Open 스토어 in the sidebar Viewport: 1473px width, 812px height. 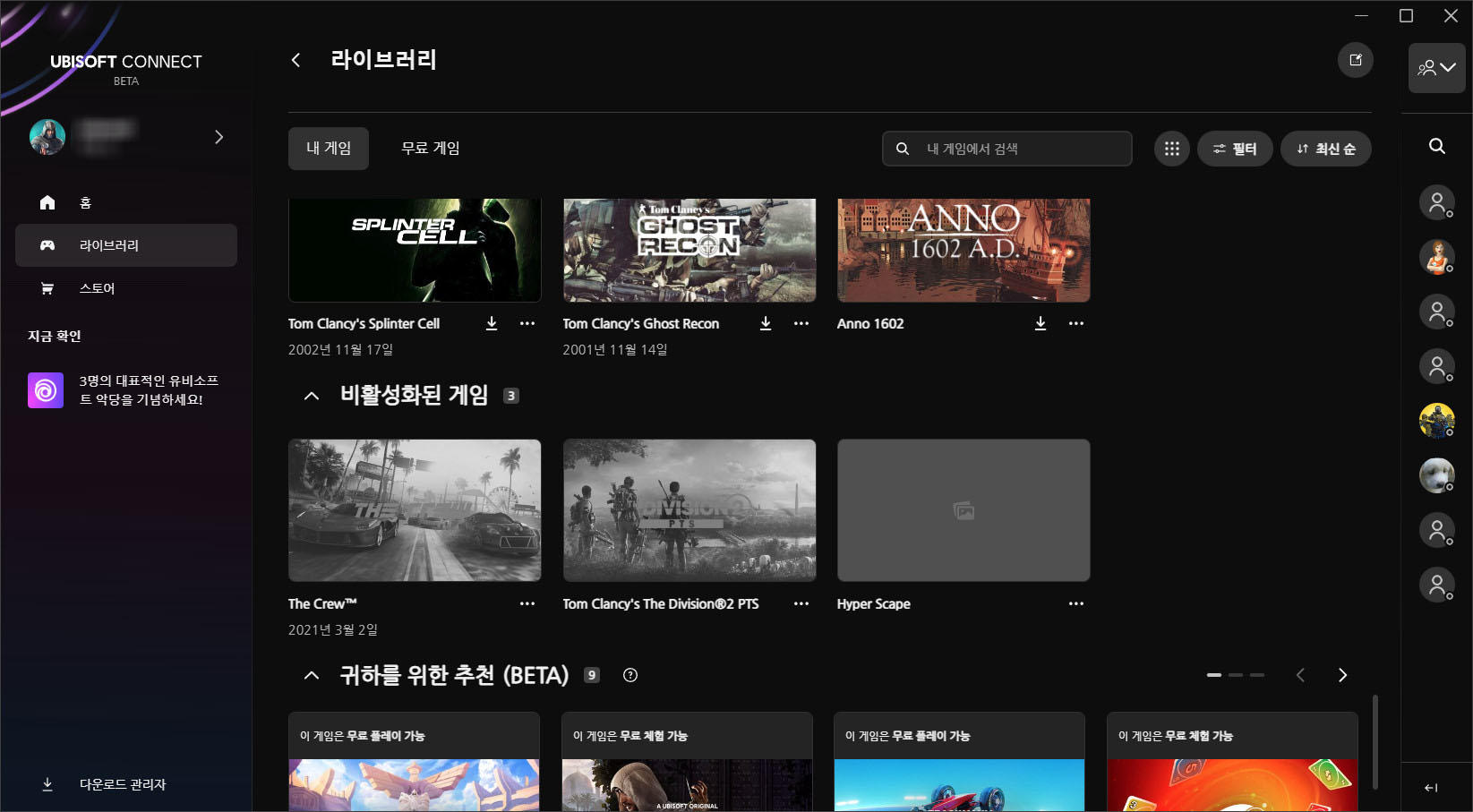point(126,288)
